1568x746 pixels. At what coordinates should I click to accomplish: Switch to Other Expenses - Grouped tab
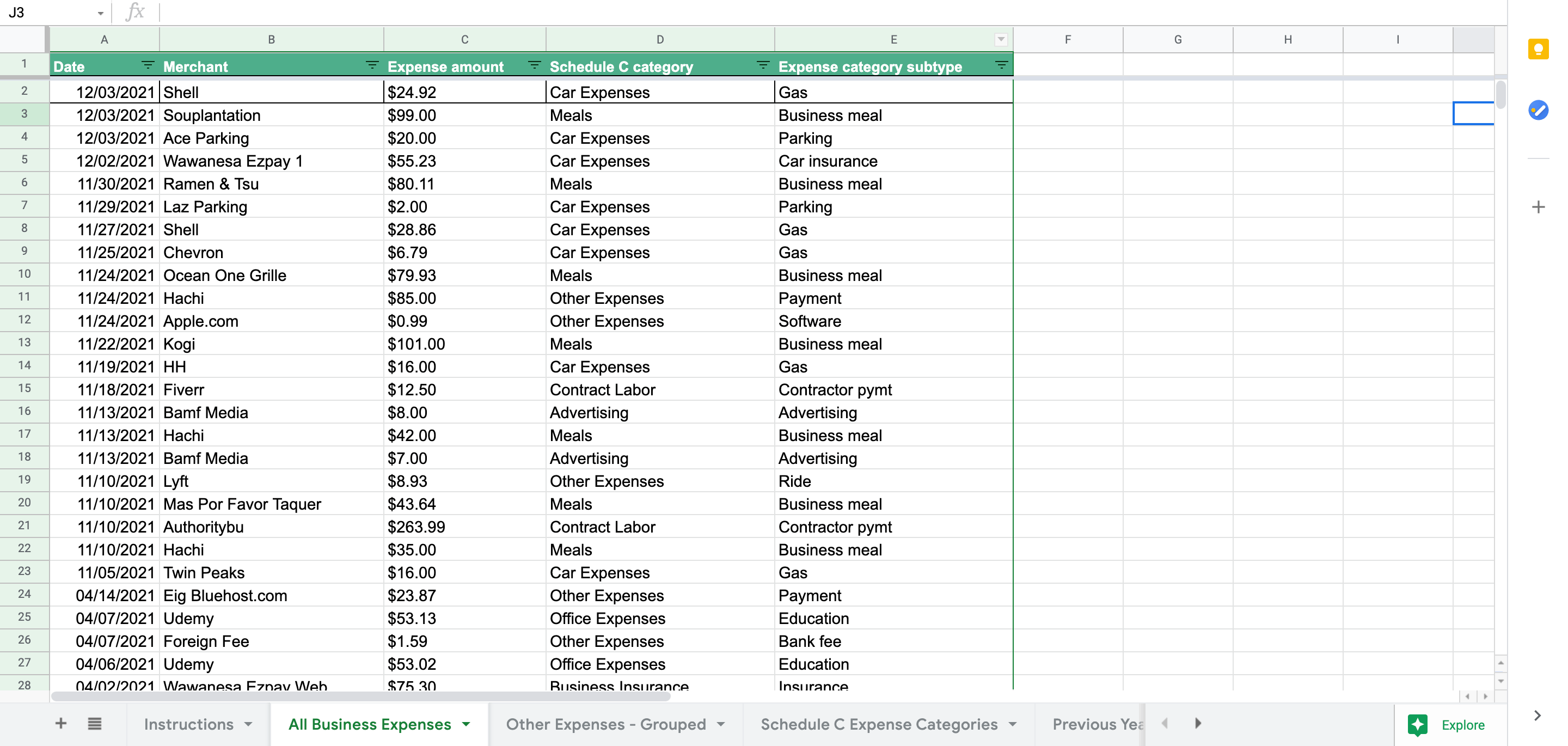tap(605, 724)
